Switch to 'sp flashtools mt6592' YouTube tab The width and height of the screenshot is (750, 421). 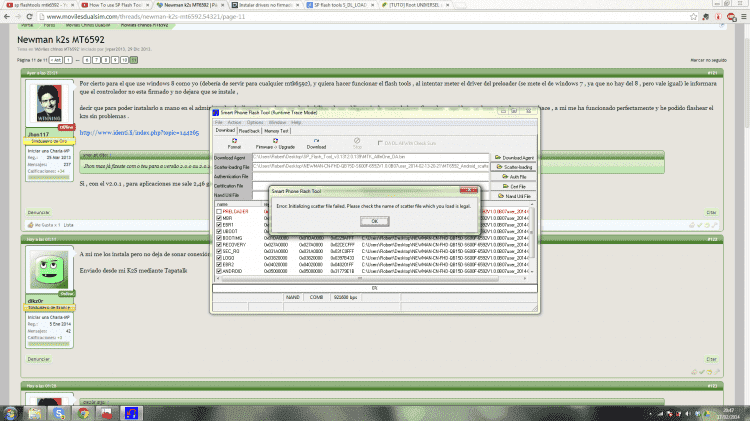coord(39,5)
